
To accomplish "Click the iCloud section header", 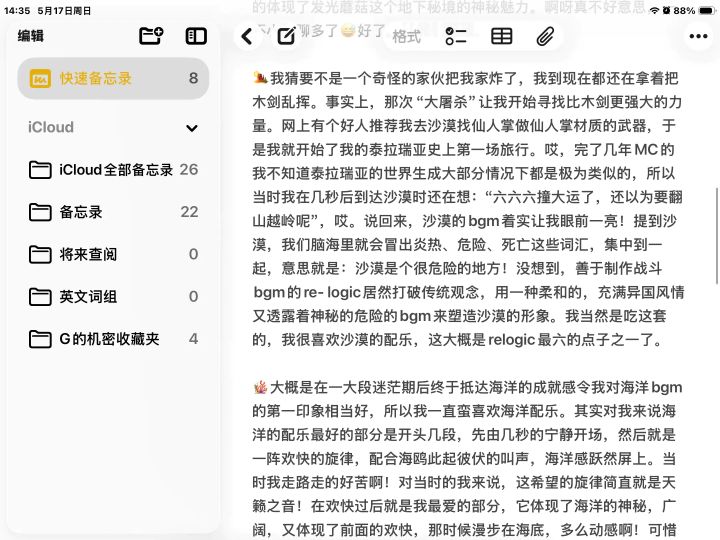I will click(x=113, y=127).
